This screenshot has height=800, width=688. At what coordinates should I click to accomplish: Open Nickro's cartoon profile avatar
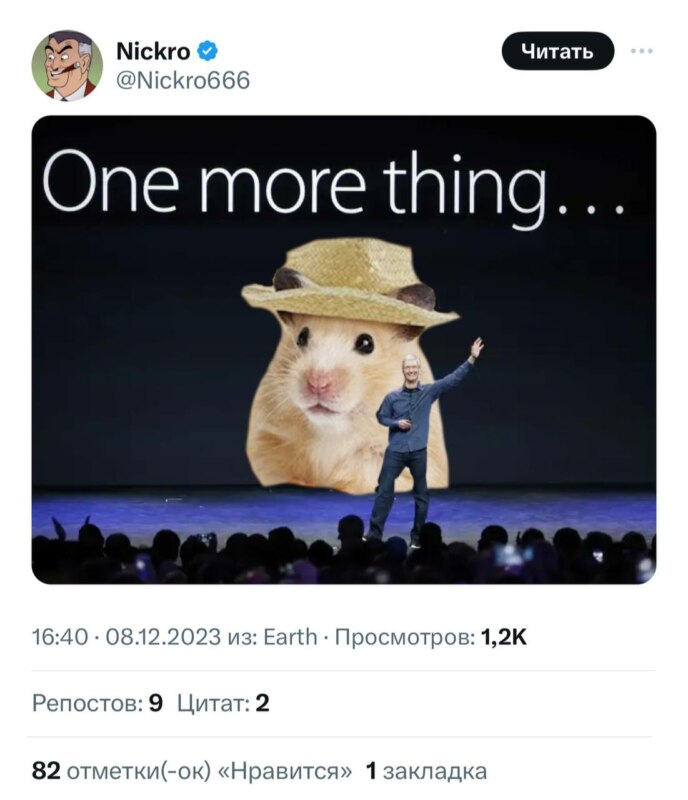point(67,65)
